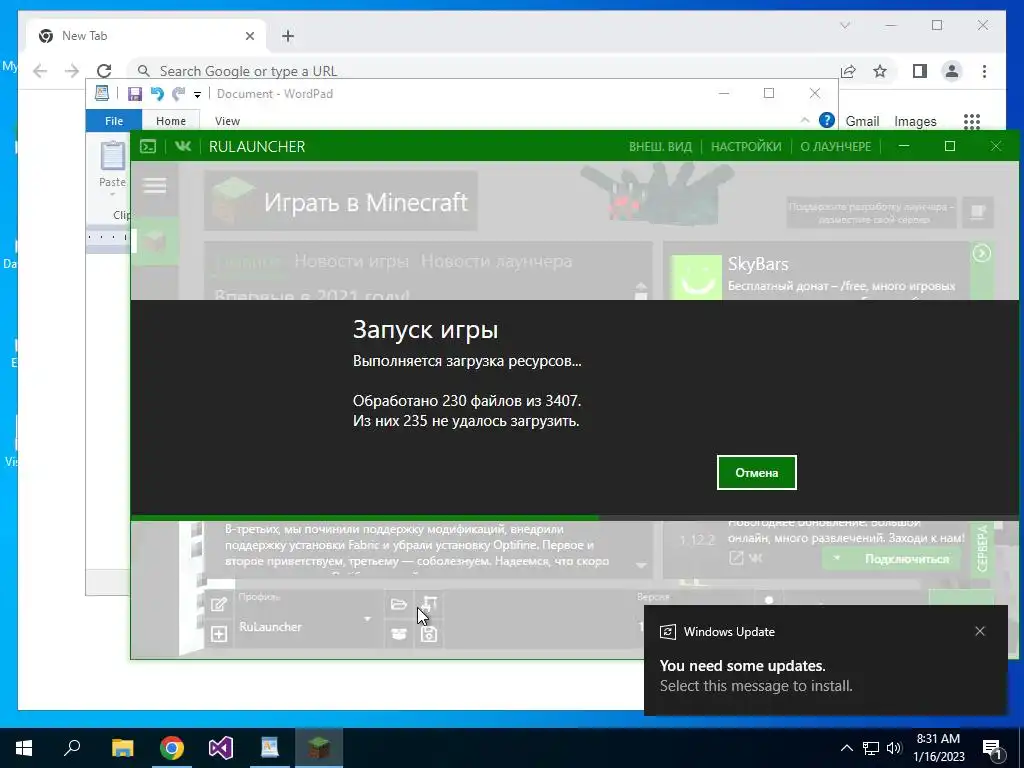Collapse the WordPad ribbon with the chevron
The width and height of the screenshot is (1024, 768).
pos(805,120)
